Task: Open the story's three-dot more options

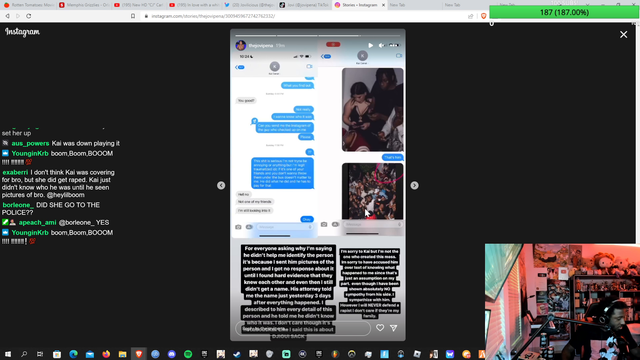Action: [x=394, y=45]
